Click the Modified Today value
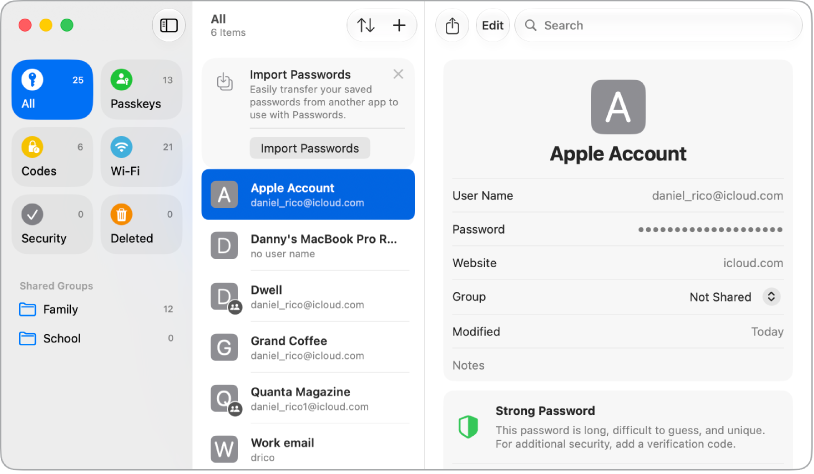 [x=767, y=332]
